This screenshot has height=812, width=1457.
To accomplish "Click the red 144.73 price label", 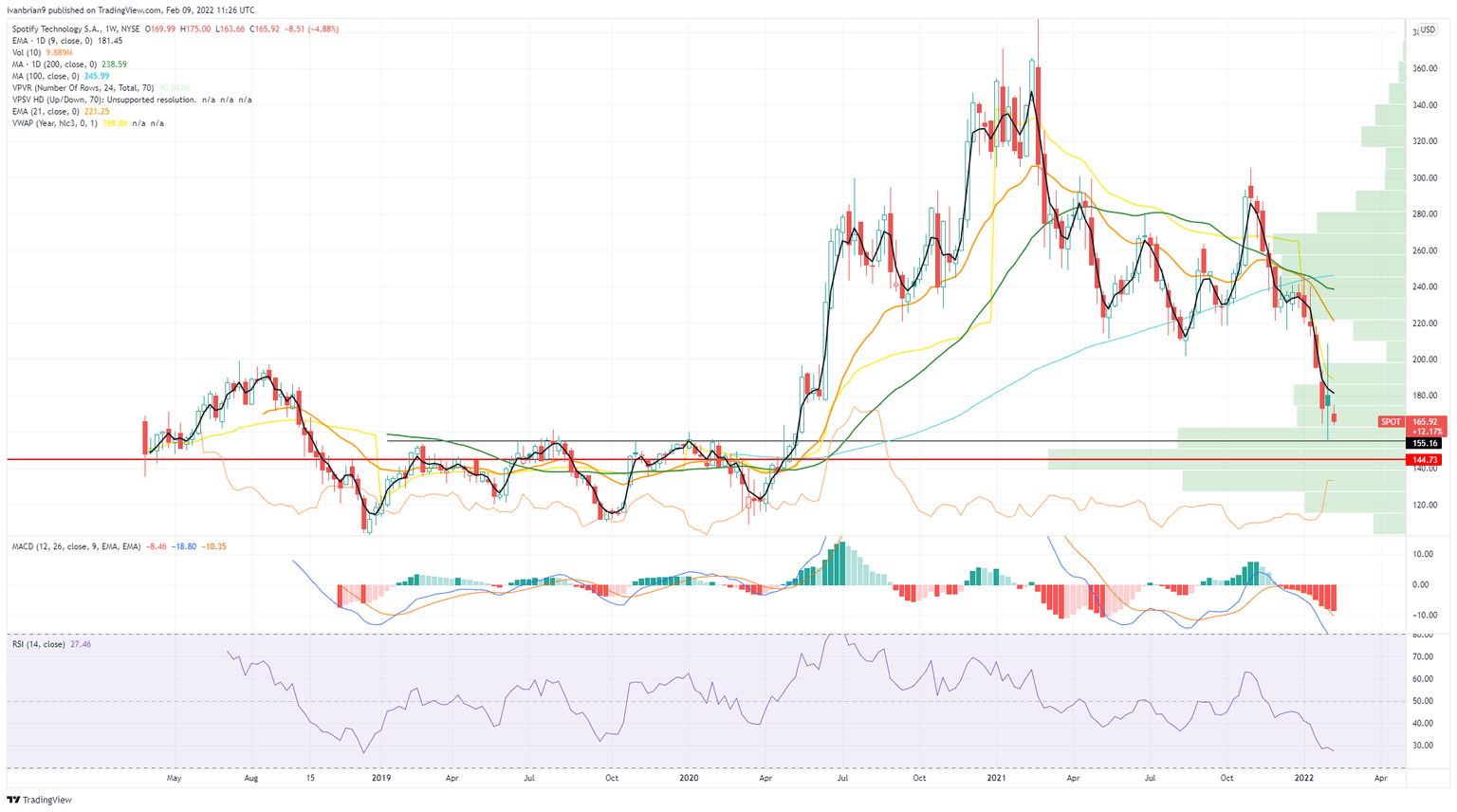I will coord(1425,460).
